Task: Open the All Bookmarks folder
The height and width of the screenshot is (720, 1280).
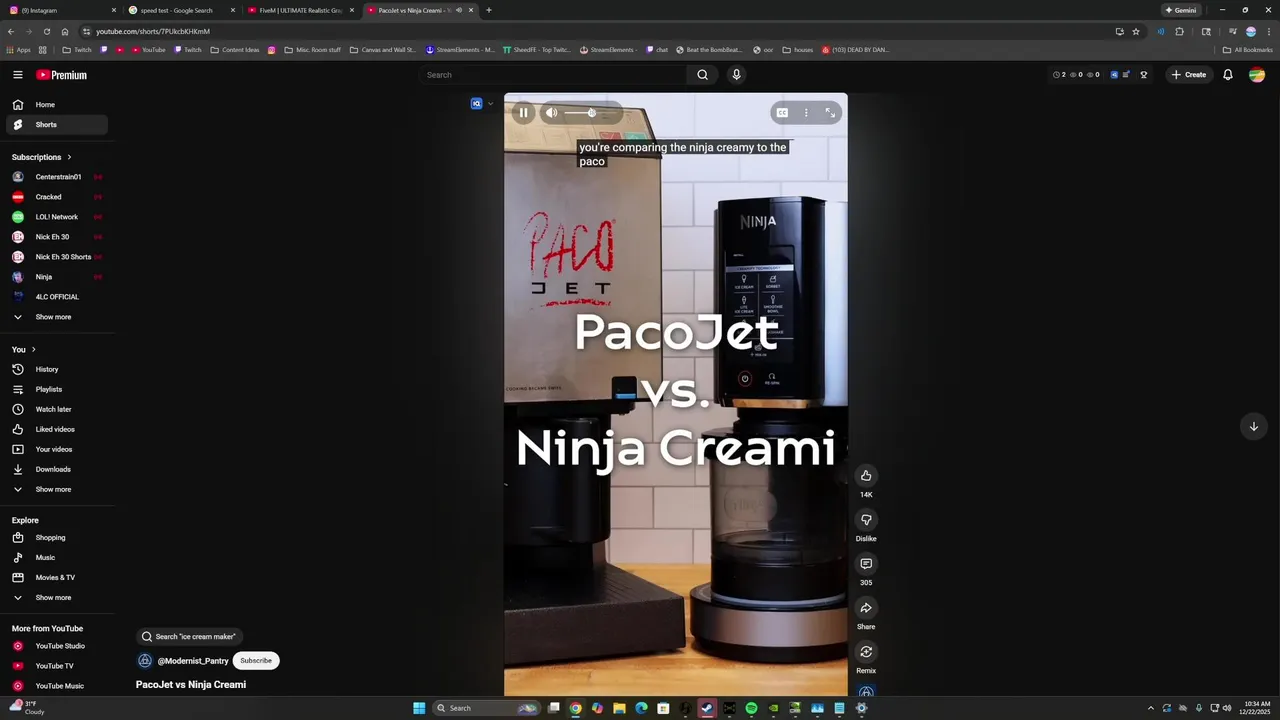Action: (x=1248, y=50)
